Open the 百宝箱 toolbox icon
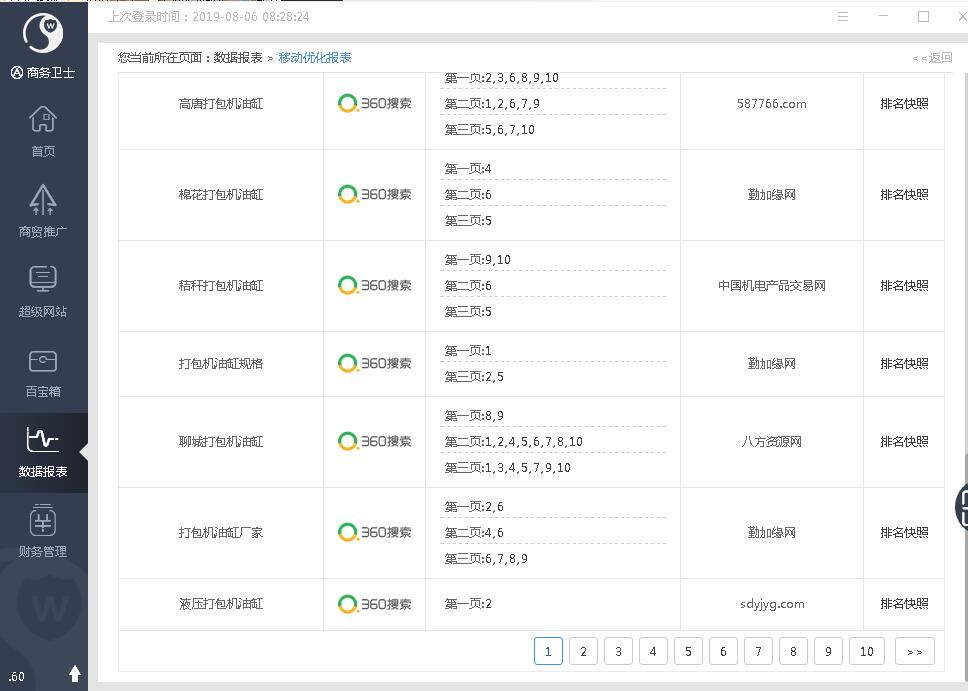This screenshot has width=968, height=691. [43, 371]
